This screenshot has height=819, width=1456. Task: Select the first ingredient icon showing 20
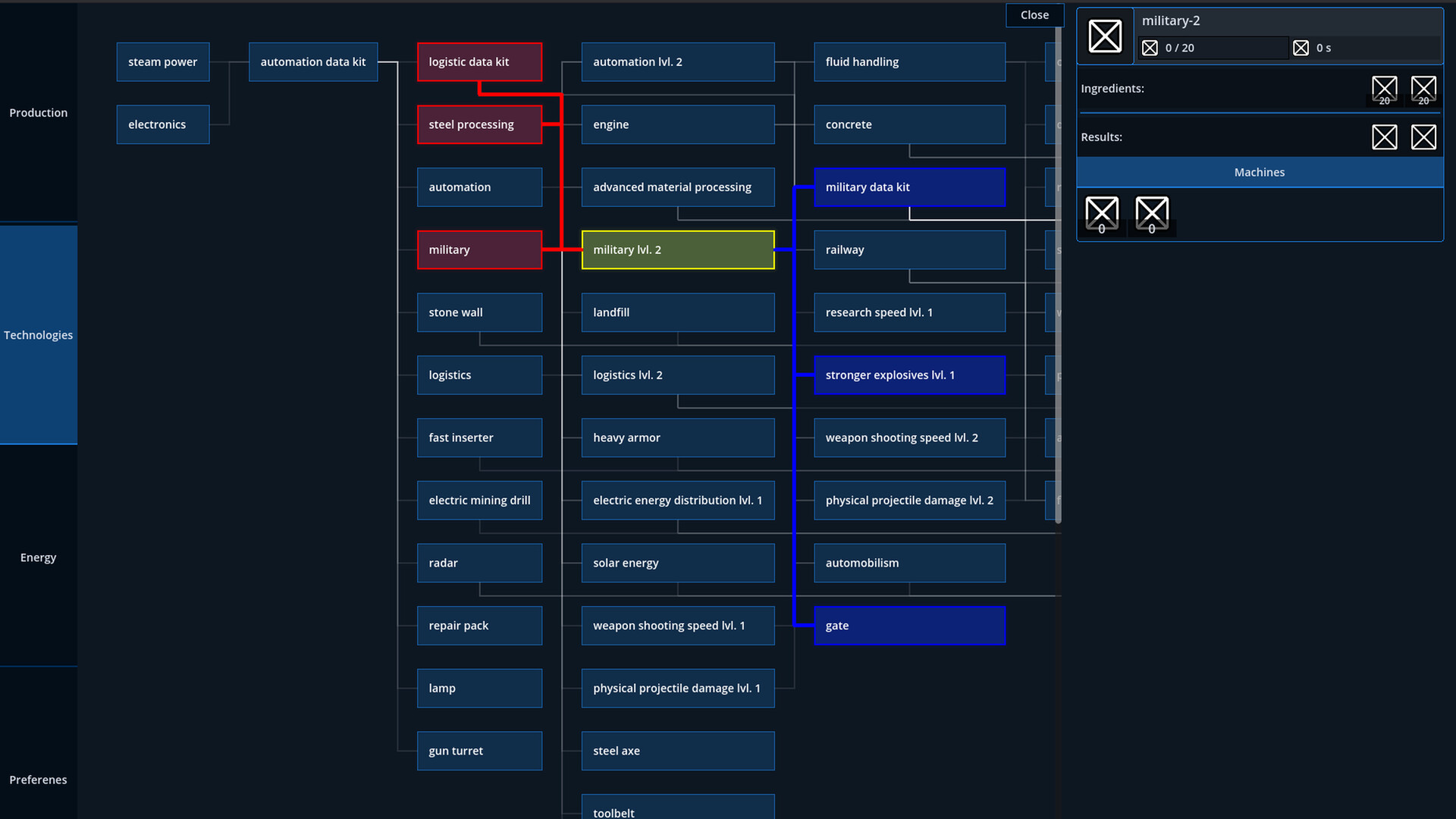coord(1385,88)
